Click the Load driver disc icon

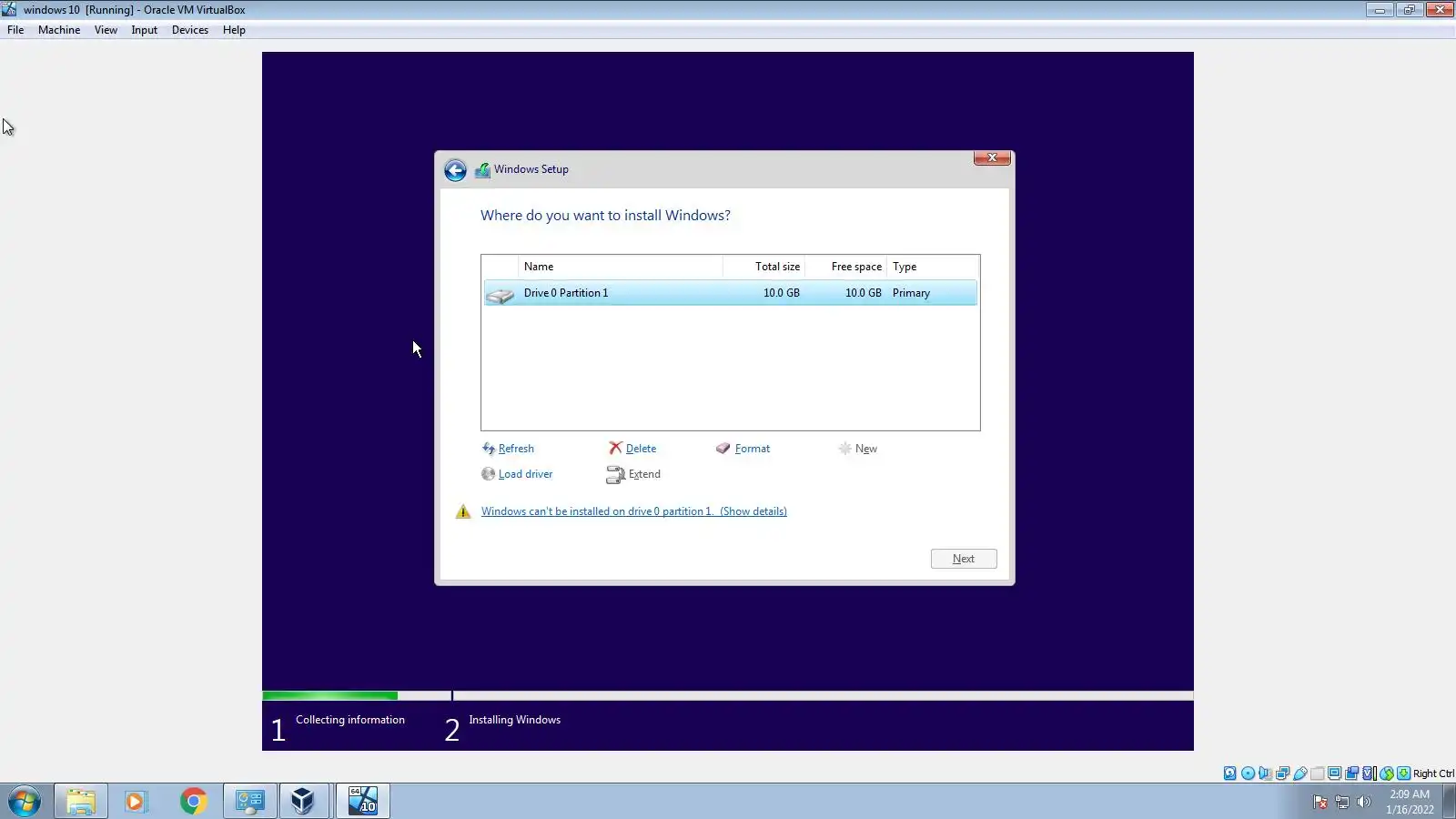pyautogui.click(x=489, y=474)
